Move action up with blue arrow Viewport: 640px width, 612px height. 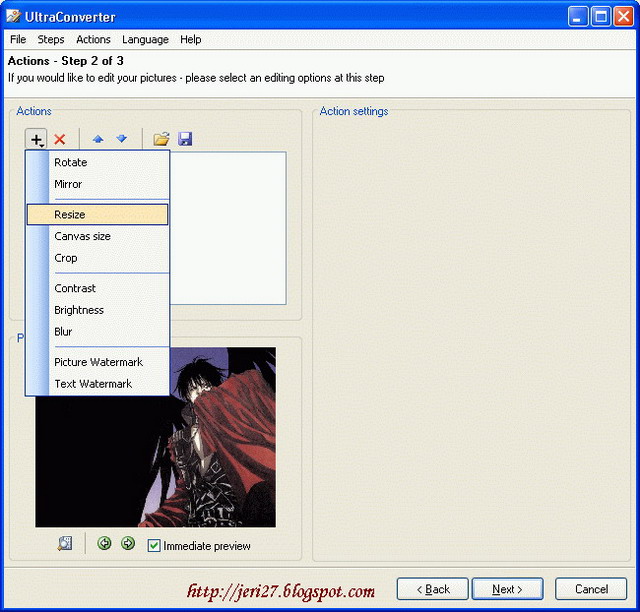[98, 139]
